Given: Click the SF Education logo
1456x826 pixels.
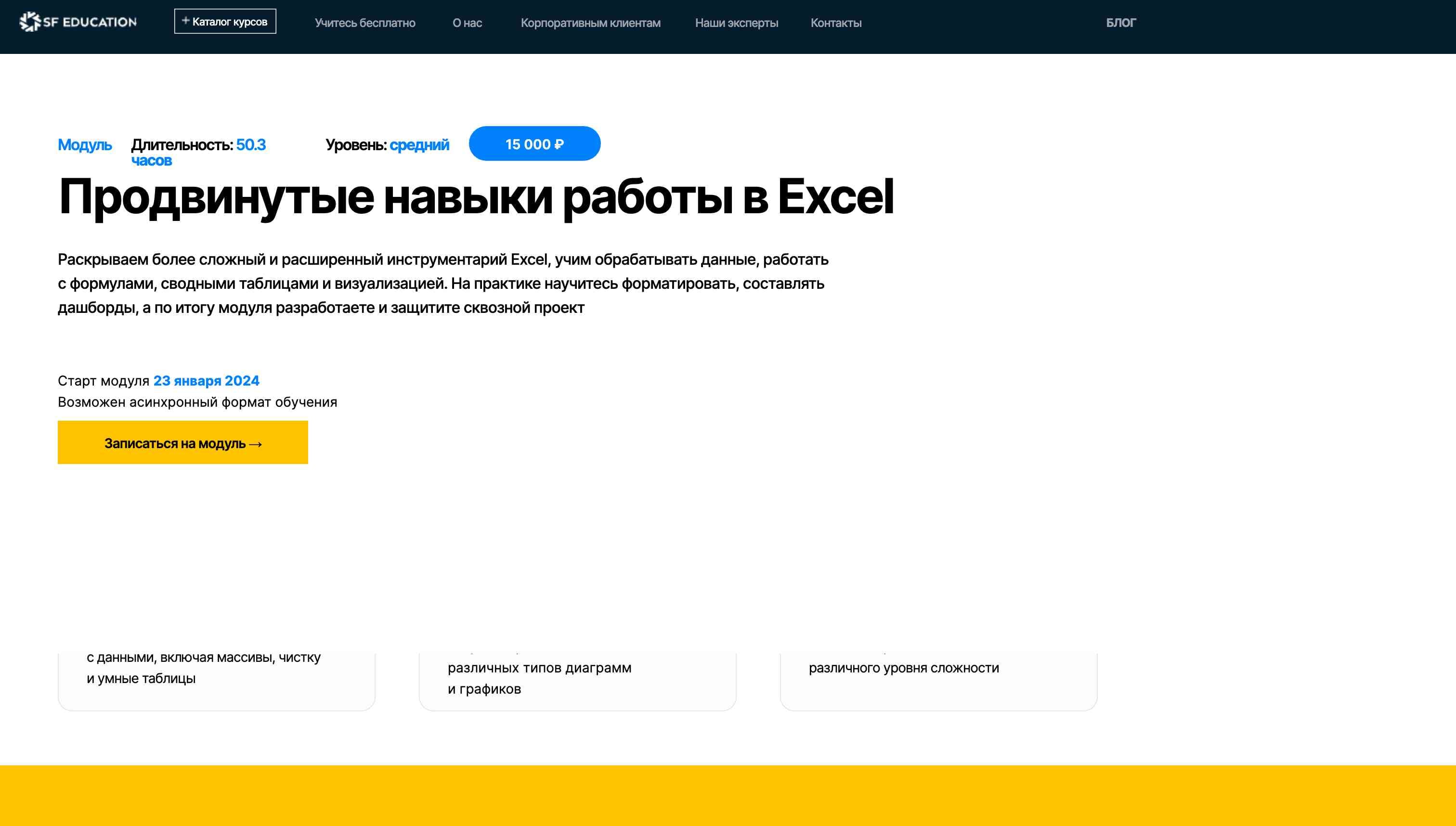Looking at the screenshot, I should [78, 22].
